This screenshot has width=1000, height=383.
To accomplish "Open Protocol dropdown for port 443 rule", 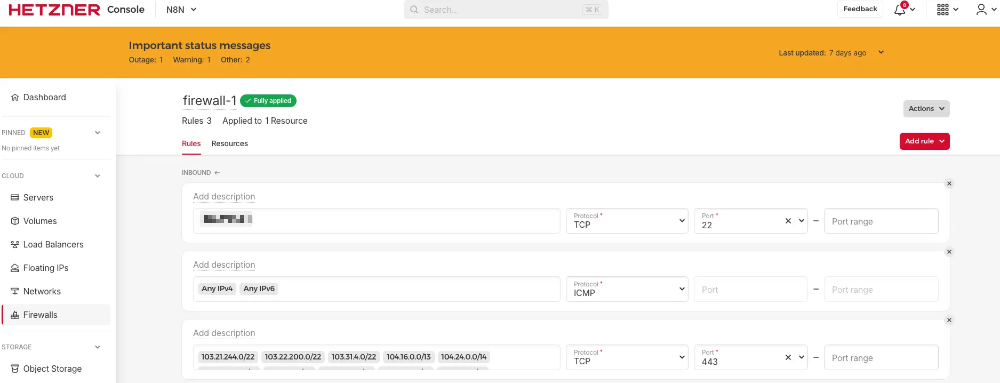I will coord(627,358).
